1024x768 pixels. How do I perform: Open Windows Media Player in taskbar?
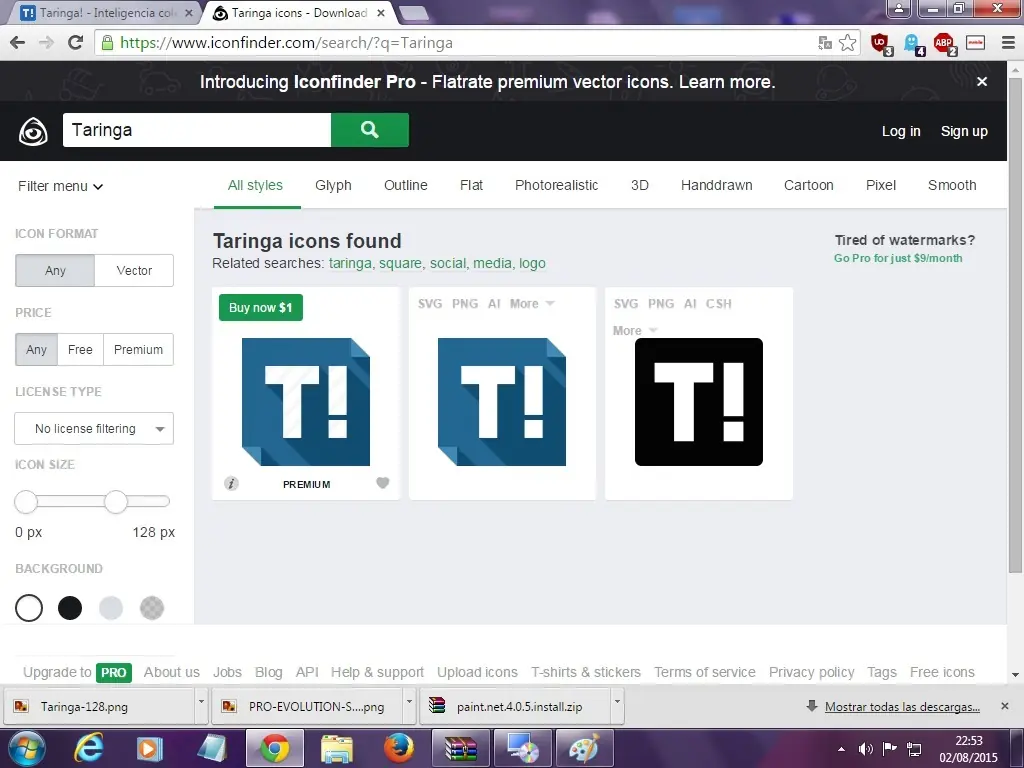click(149, 748)
